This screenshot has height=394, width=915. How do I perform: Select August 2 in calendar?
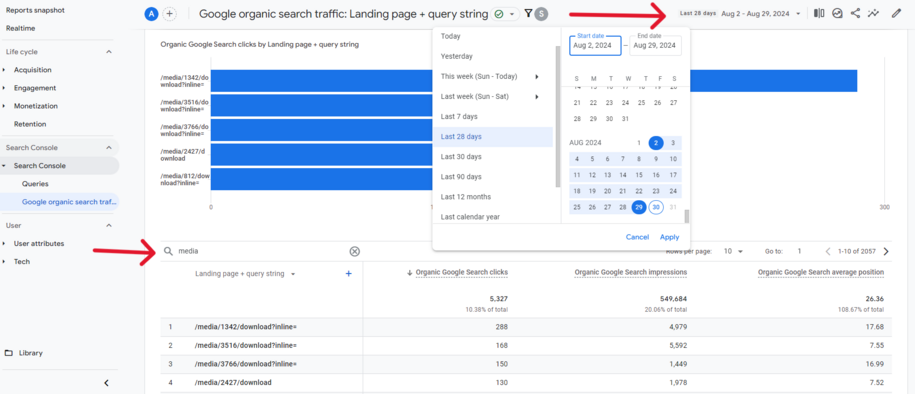point(656,143)
